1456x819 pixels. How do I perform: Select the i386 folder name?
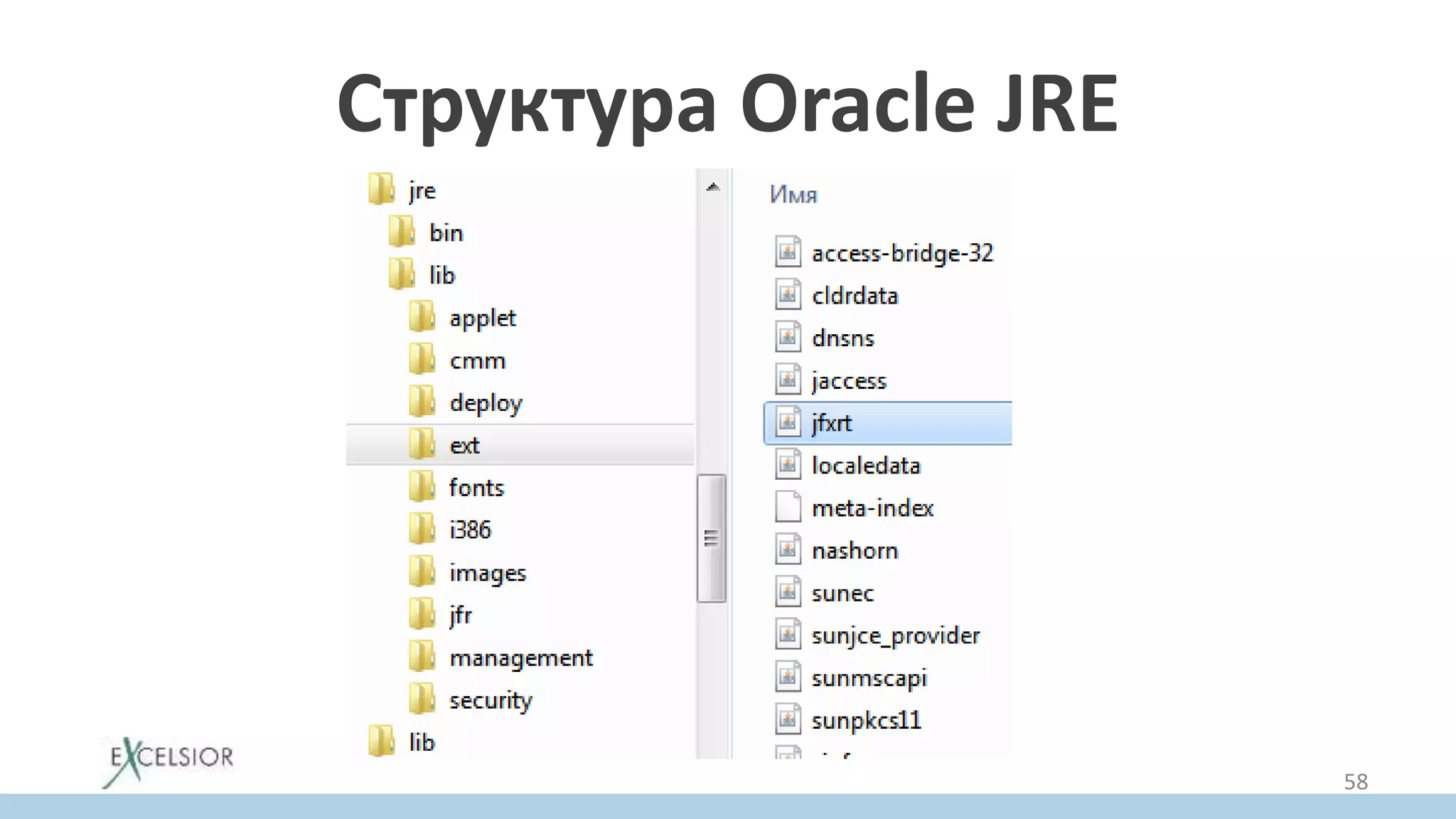(470, 530)
